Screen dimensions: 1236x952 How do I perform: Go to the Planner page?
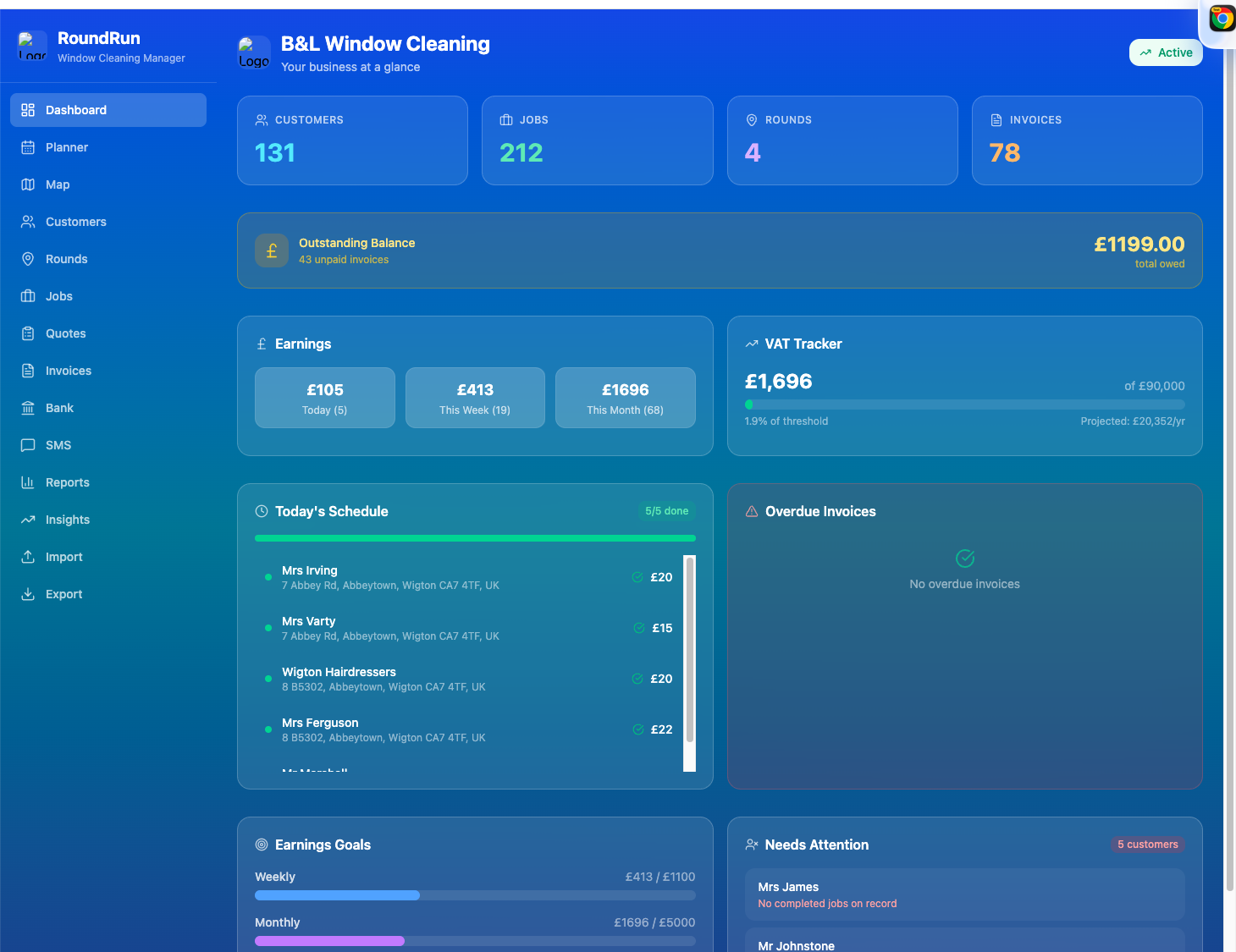coord(108,147)
